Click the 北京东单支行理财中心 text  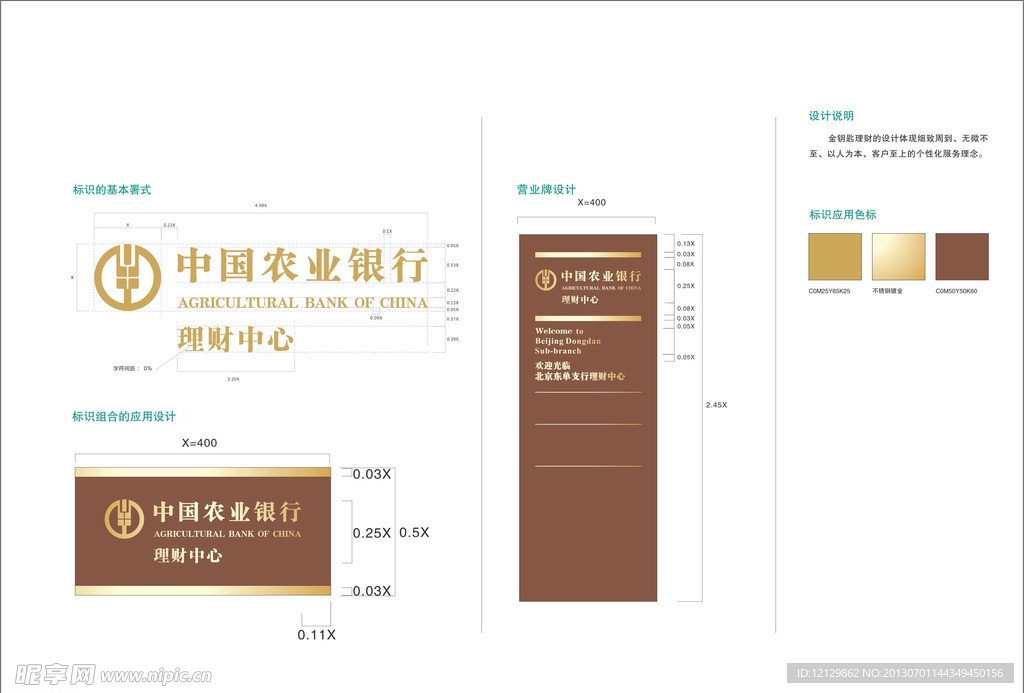[x=580, y=376]
